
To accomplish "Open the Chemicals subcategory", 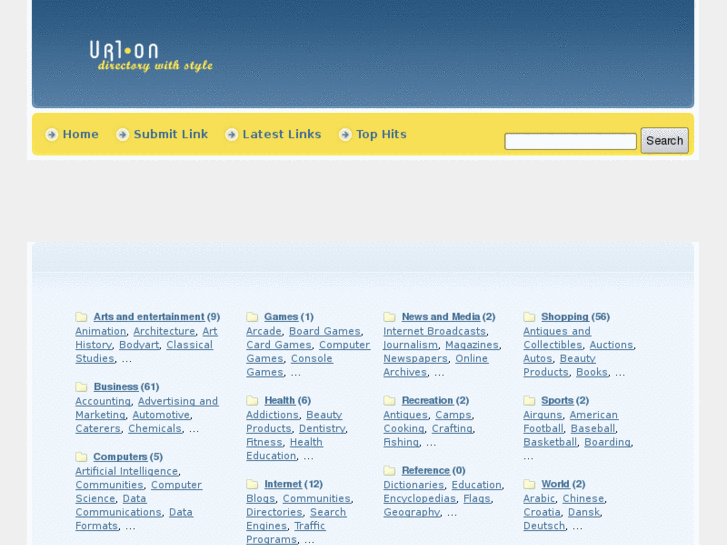I will point(155,429).
